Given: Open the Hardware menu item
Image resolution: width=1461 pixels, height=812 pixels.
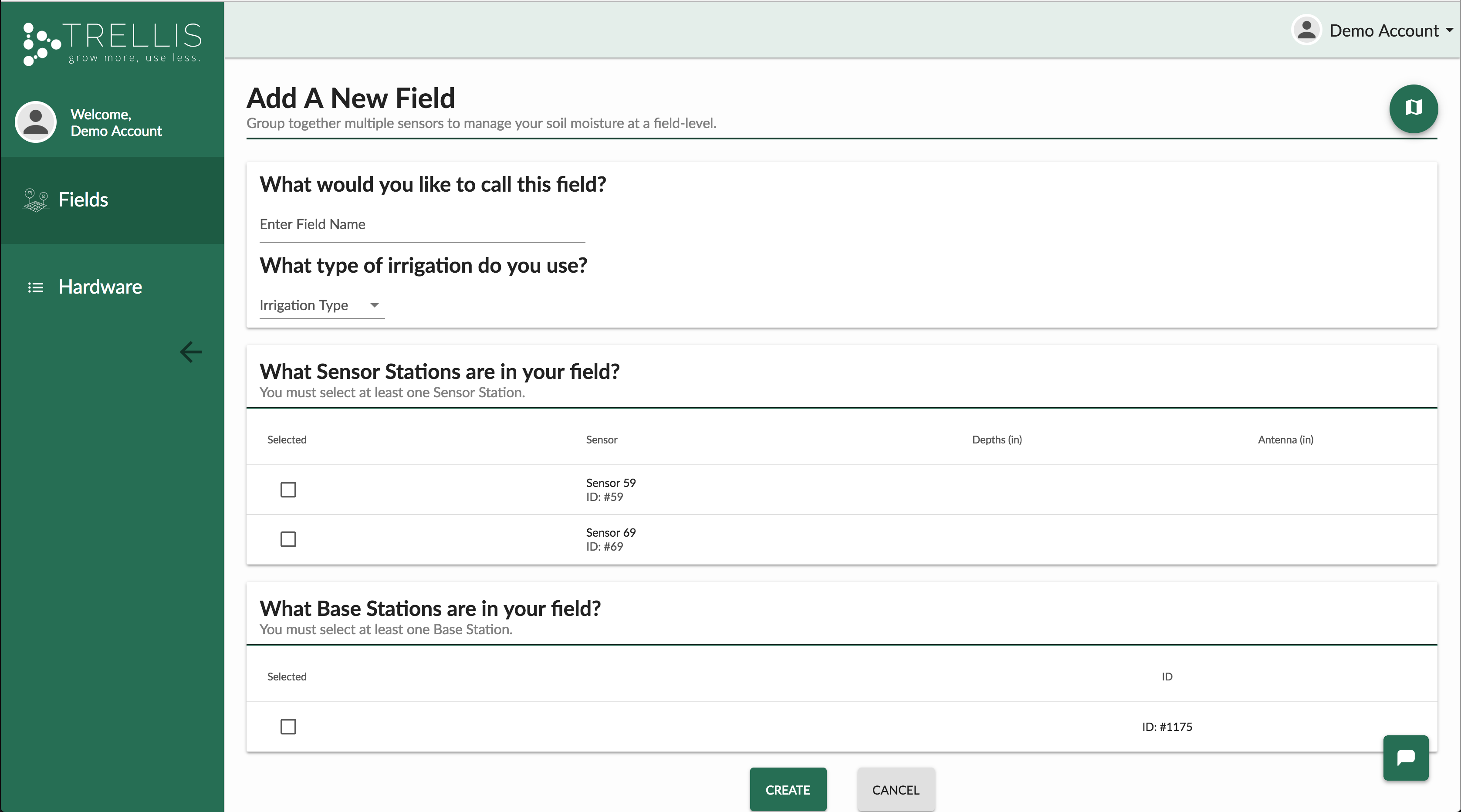Looking at the screenshot, I should [100, 288].
